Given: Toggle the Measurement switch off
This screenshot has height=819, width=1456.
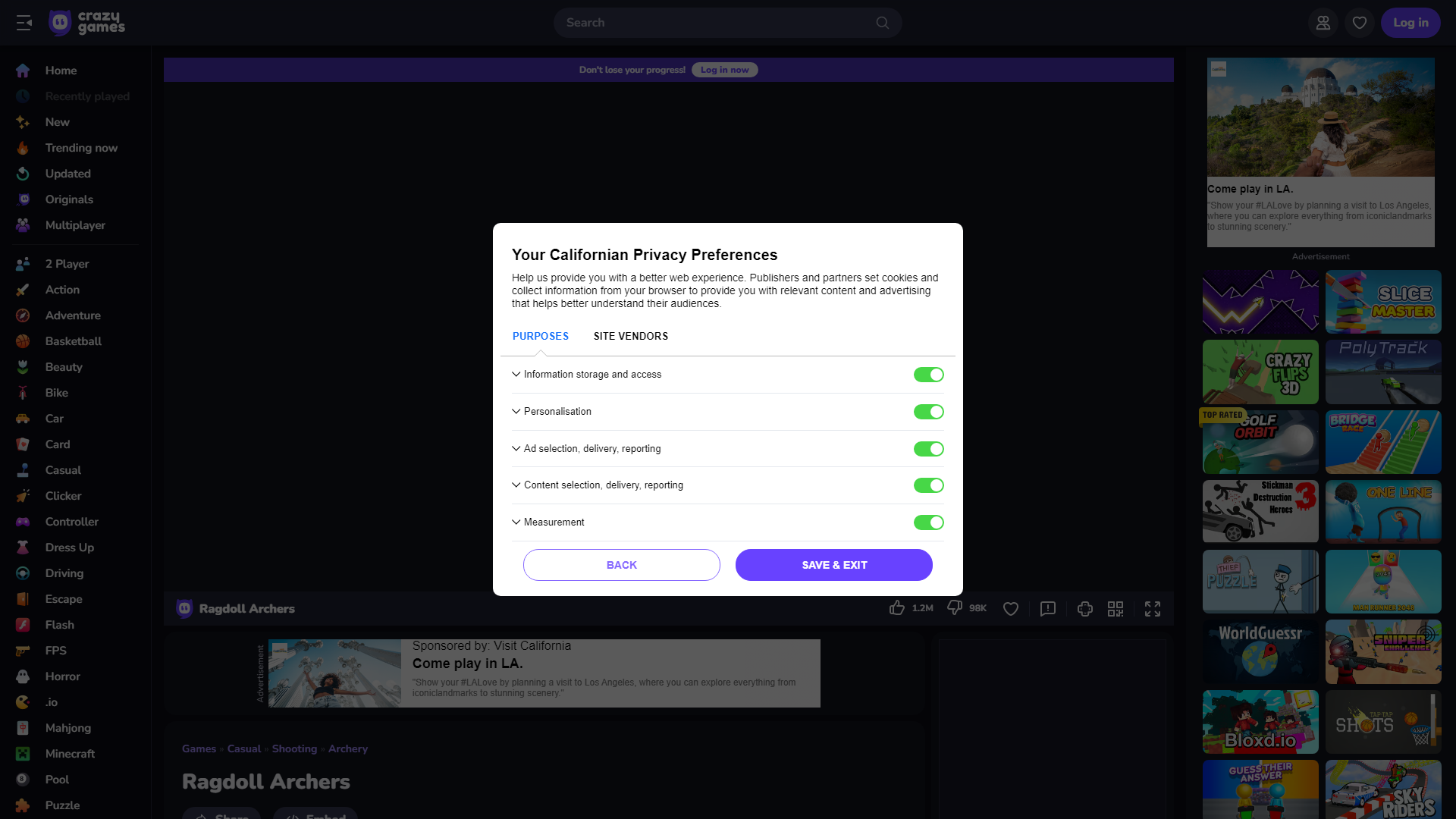Looking at the screenshot, I should 928,522.
